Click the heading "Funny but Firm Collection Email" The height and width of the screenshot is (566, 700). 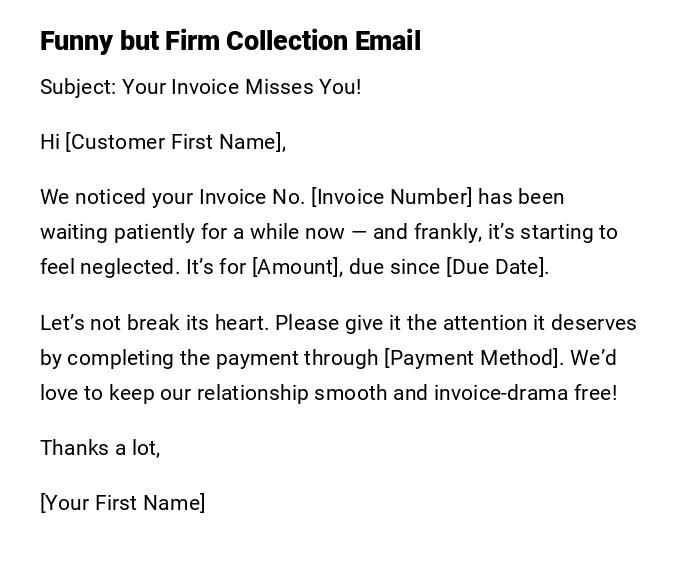[230, 41]
